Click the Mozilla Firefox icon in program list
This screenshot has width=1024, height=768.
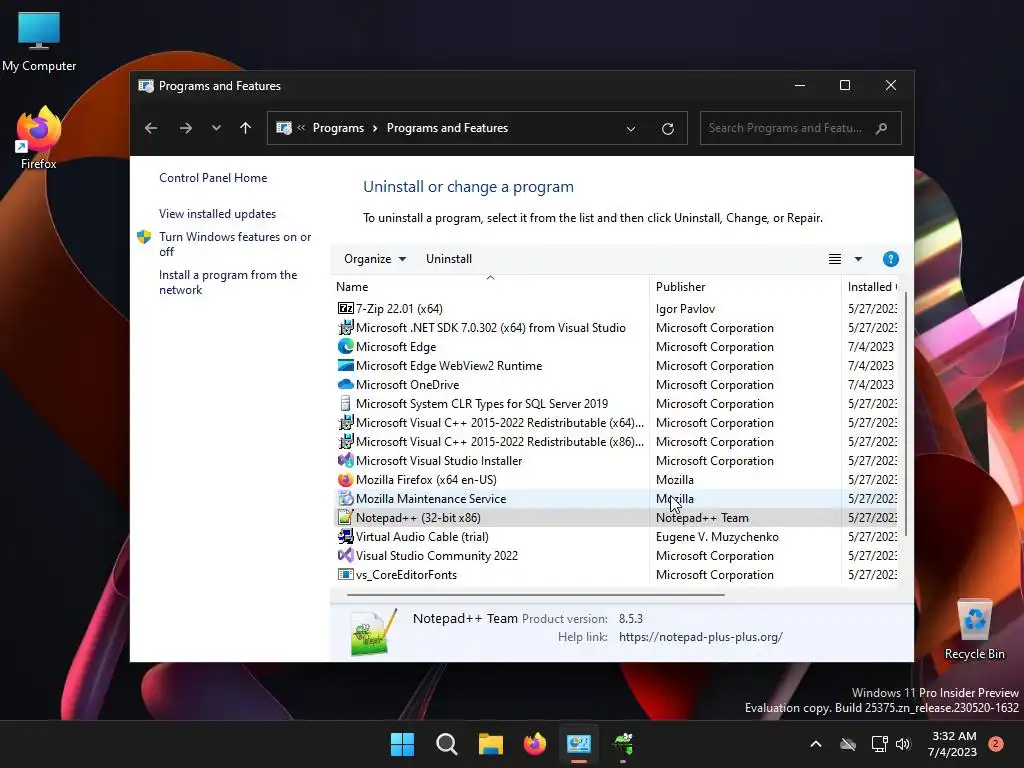point(345,479)
